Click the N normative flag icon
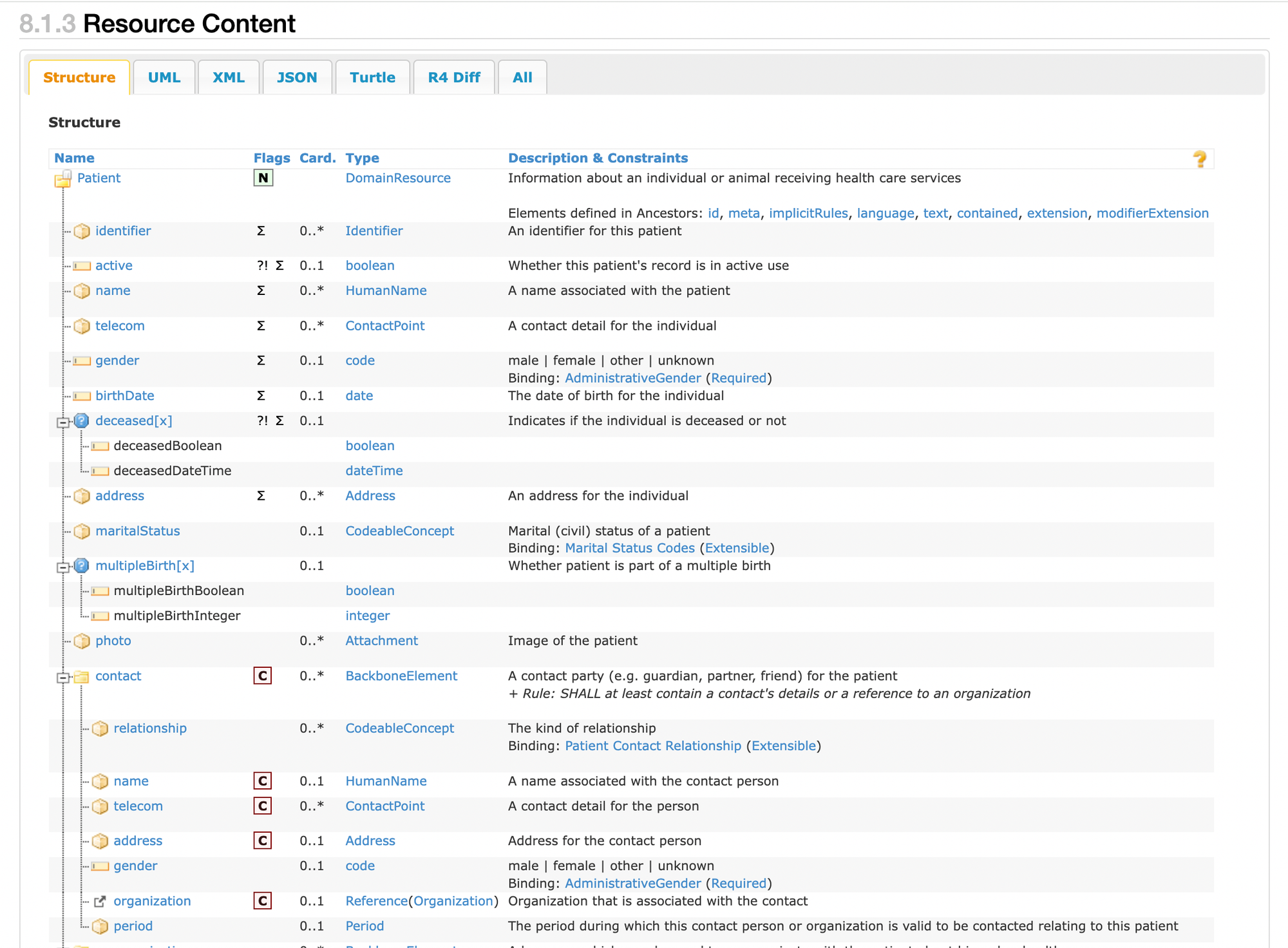 coord(263,178)
